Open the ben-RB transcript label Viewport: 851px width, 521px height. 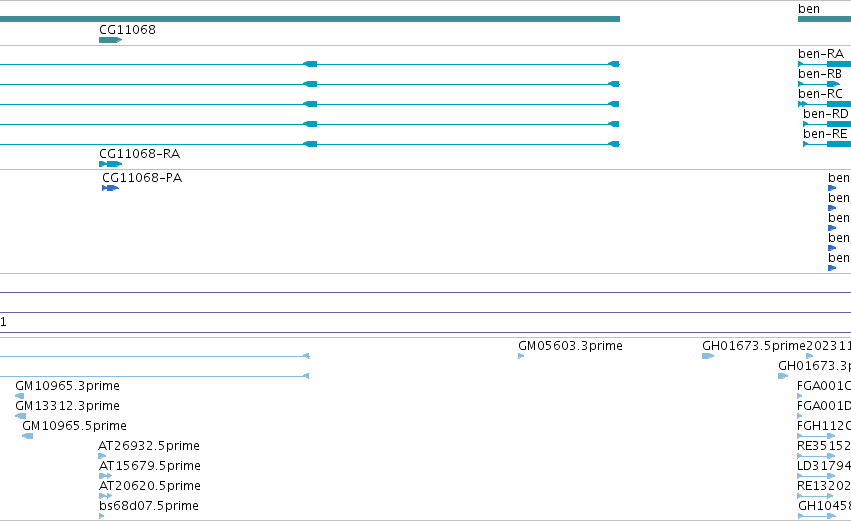tap(820, 74)
